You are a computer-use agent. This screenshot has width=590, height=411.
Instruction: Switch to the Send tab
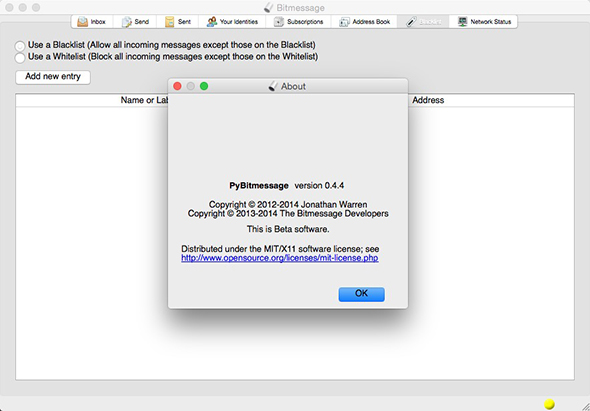point(135,22)
